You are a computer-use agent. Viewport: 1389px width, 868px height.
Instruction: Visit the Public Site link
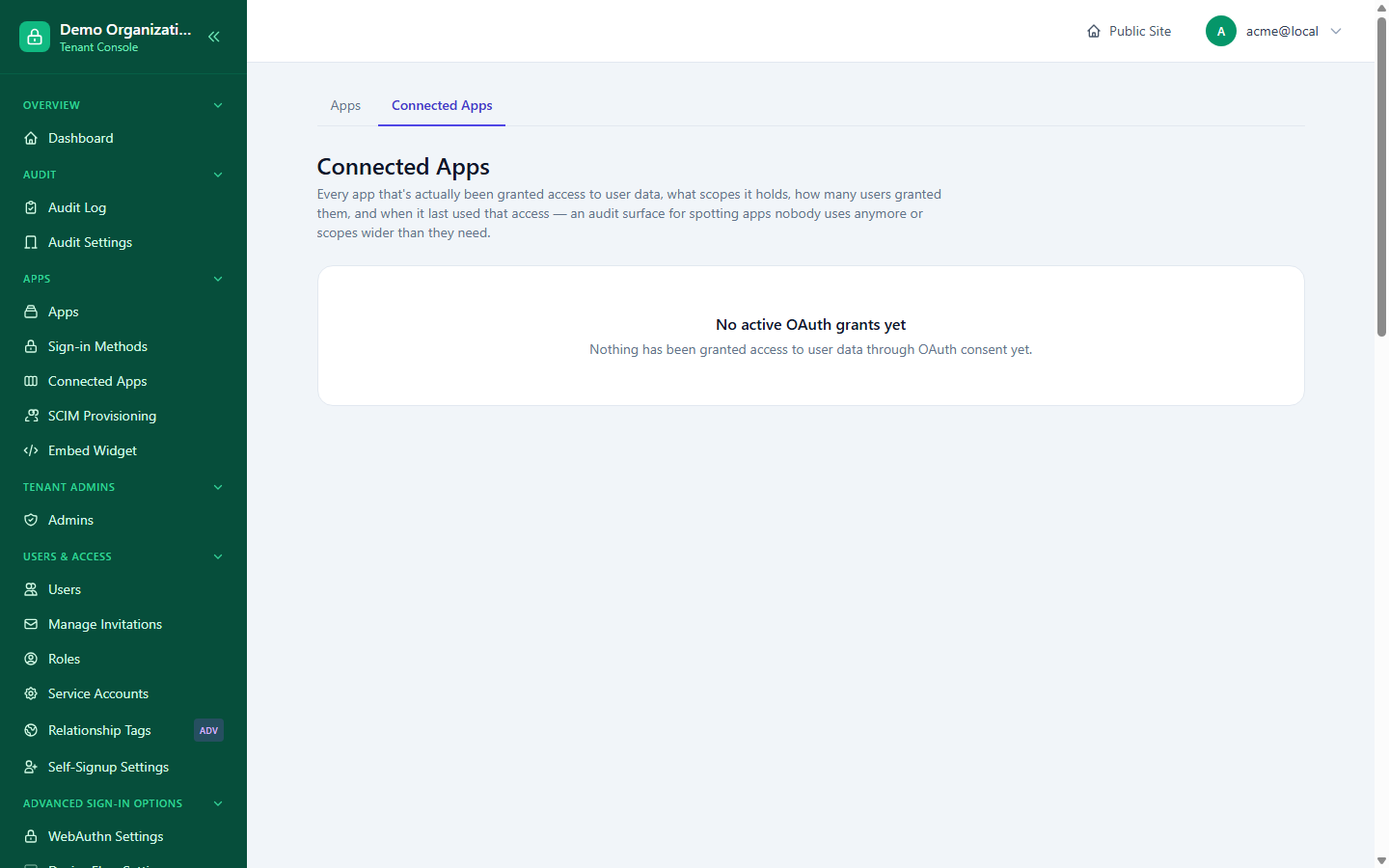(1129, 31)
